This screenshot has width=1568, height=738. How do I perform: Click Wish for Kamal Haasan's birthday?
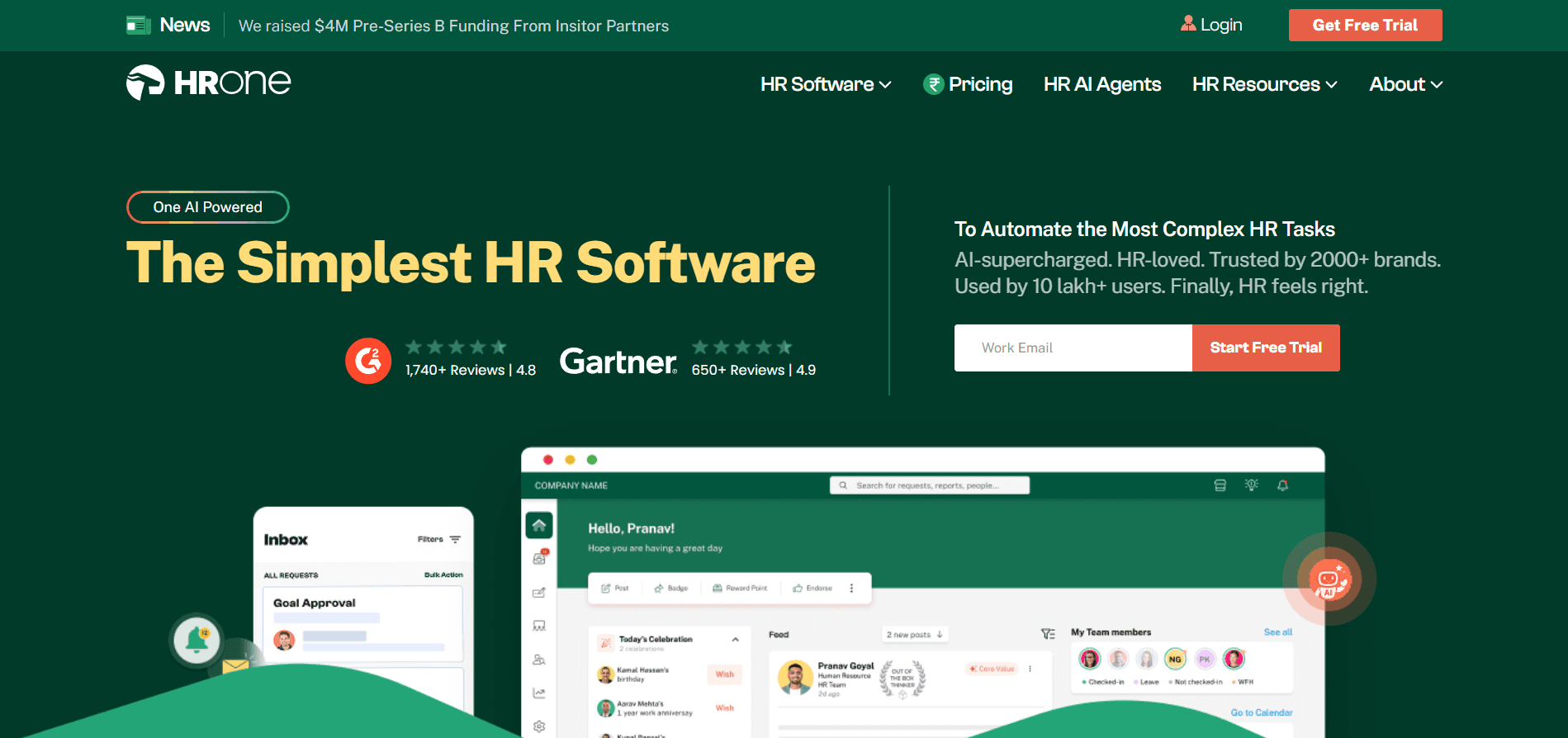724,674
